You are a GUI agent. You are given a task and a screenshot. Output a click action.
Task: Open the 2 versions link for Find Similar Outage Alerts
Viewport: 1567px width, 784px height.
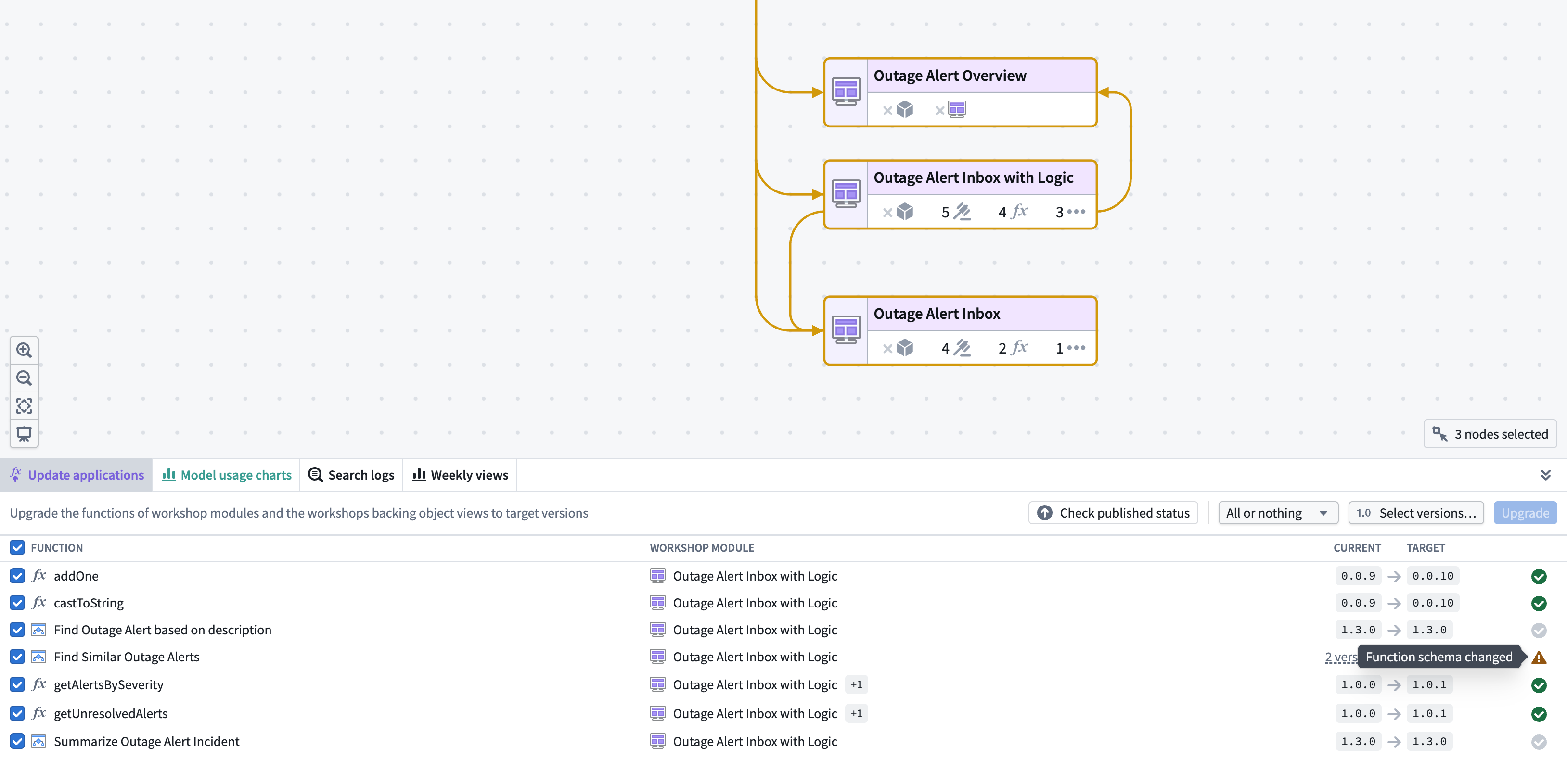tap(1341, 657)
